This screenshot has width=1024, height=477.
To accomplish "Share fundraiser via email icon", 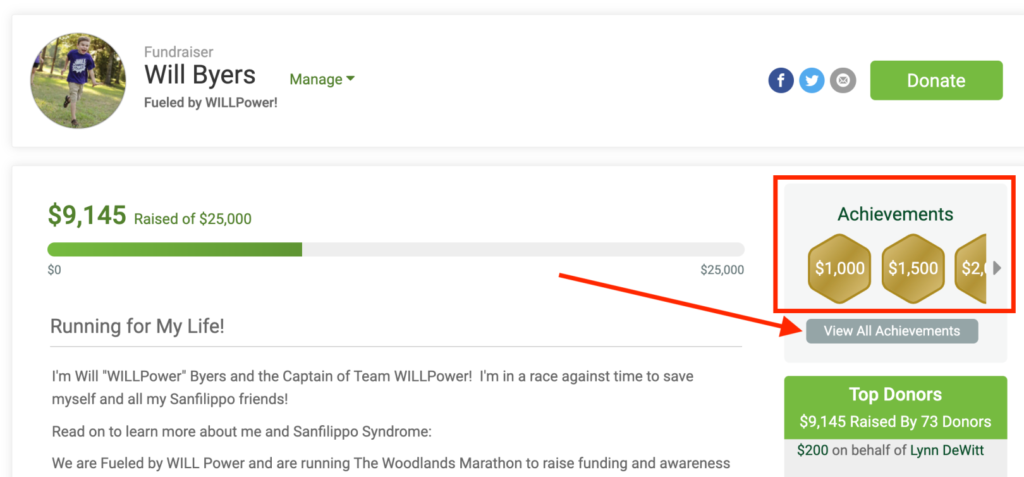I will click(843, 80).
